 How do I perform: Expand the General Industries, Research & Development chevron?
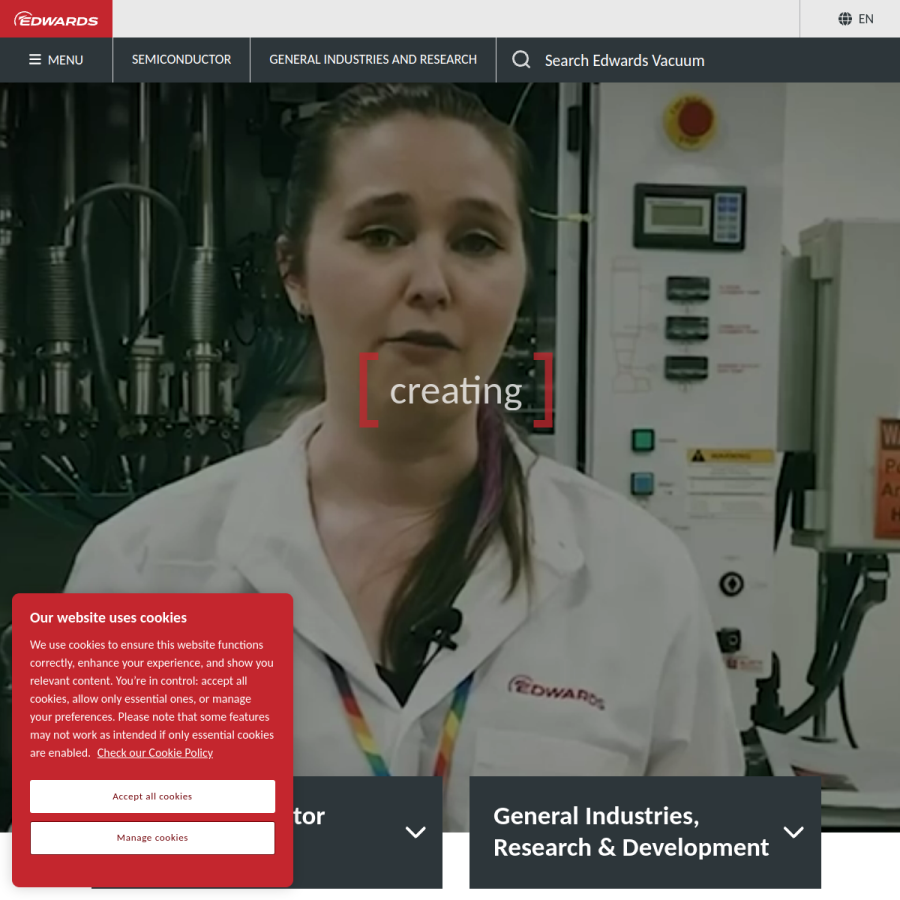794,832
